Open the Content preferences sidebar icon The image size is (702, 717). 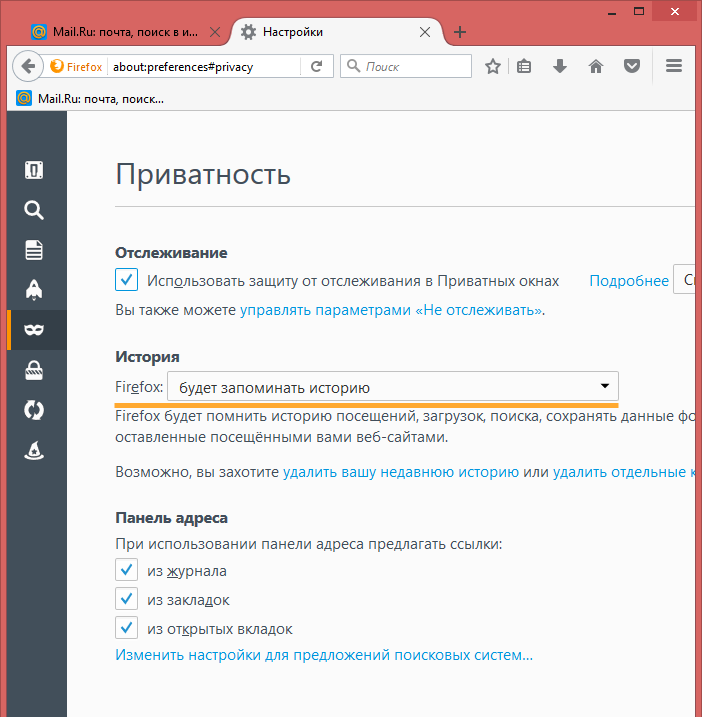coord(34,250)
